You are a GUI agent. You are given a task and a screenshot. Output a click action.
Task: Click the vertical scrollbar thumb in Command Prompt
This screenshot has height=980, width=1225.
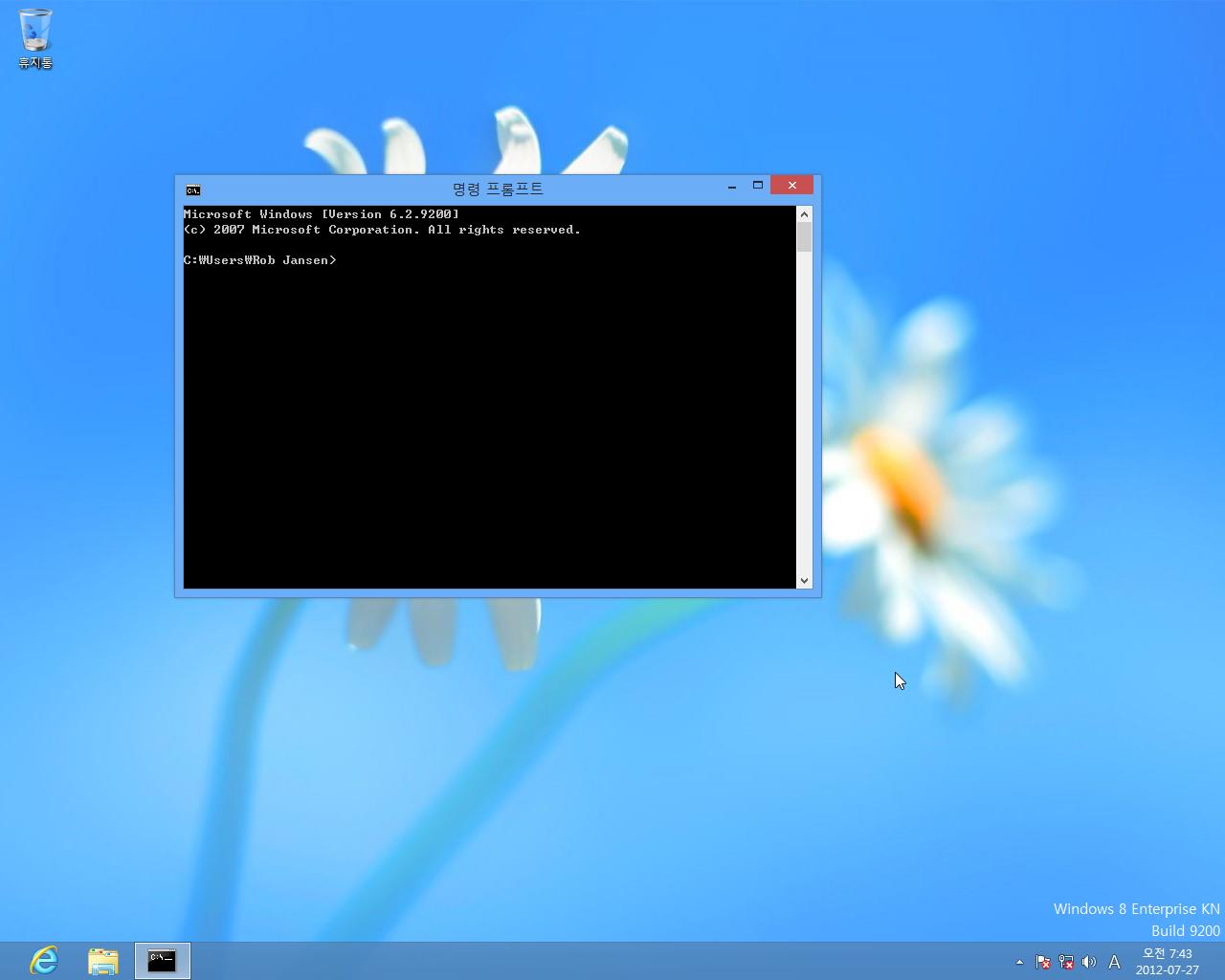pos(804,237)
